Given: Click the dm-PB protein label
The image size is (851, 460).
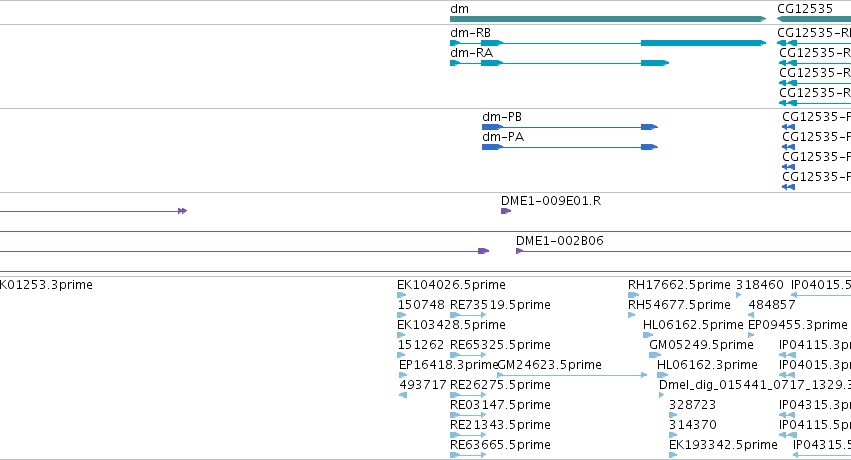Looking at the screenshot, I should (501, 117).
